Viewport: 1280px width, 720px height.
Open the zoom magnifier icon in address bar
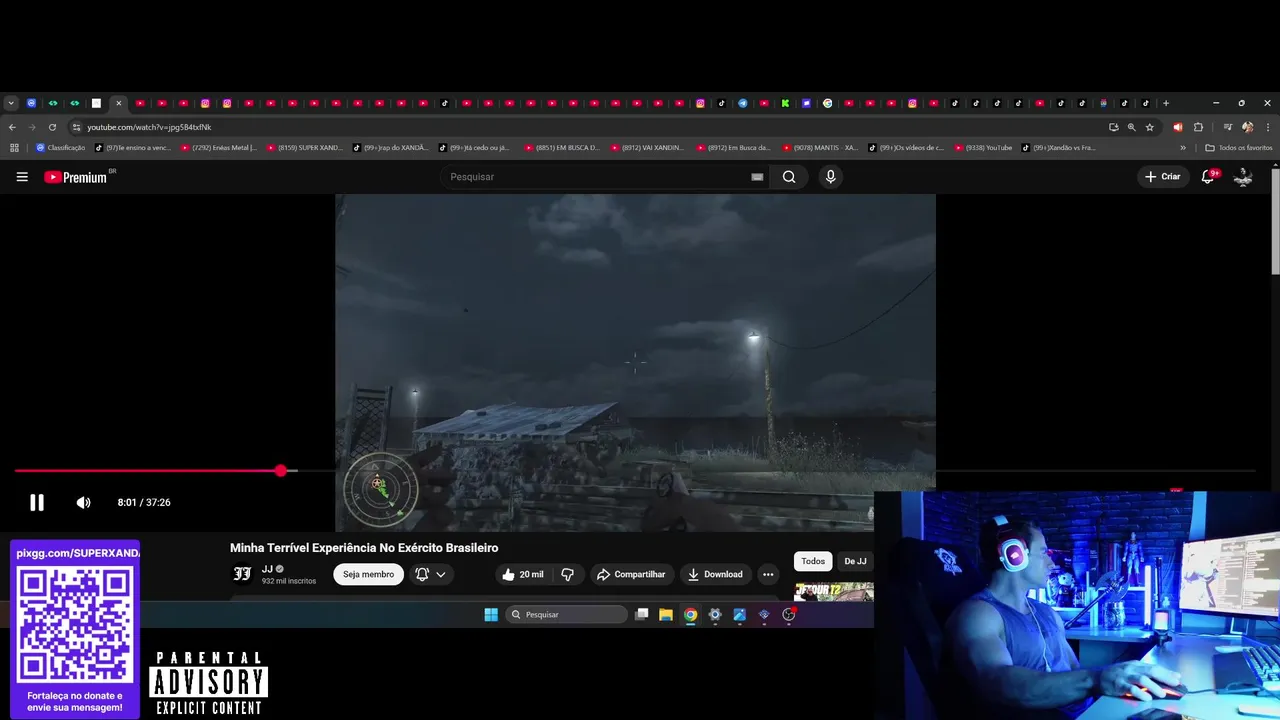coord(1132,127)
